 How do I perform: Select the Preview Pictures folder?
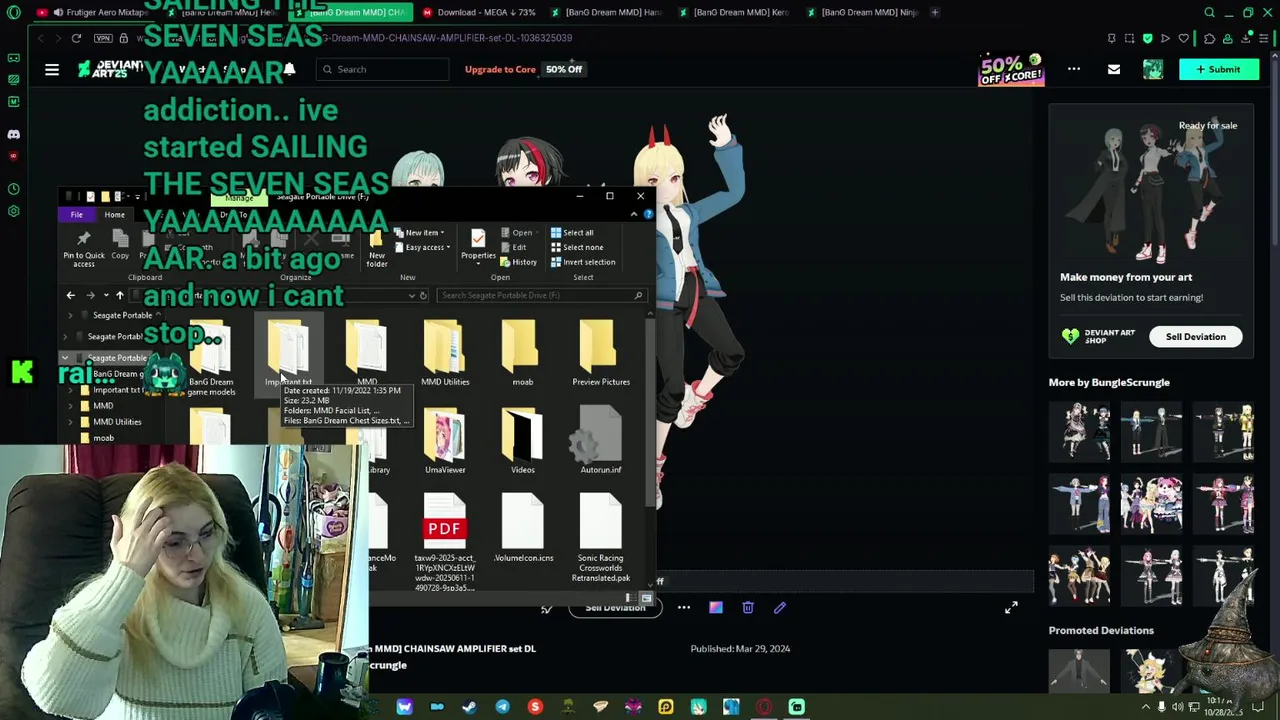pos(601,353)
